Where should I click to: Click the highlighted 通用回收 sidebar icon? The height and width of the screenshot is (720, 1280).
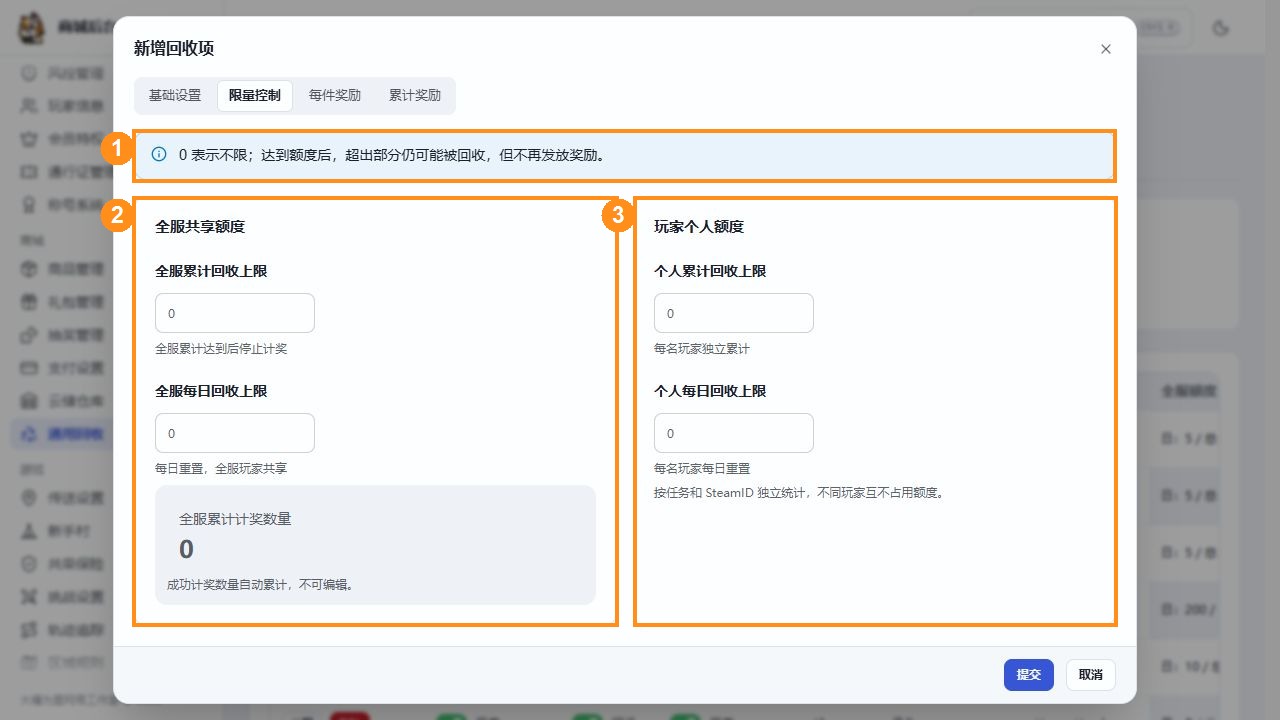pos(29,433)
